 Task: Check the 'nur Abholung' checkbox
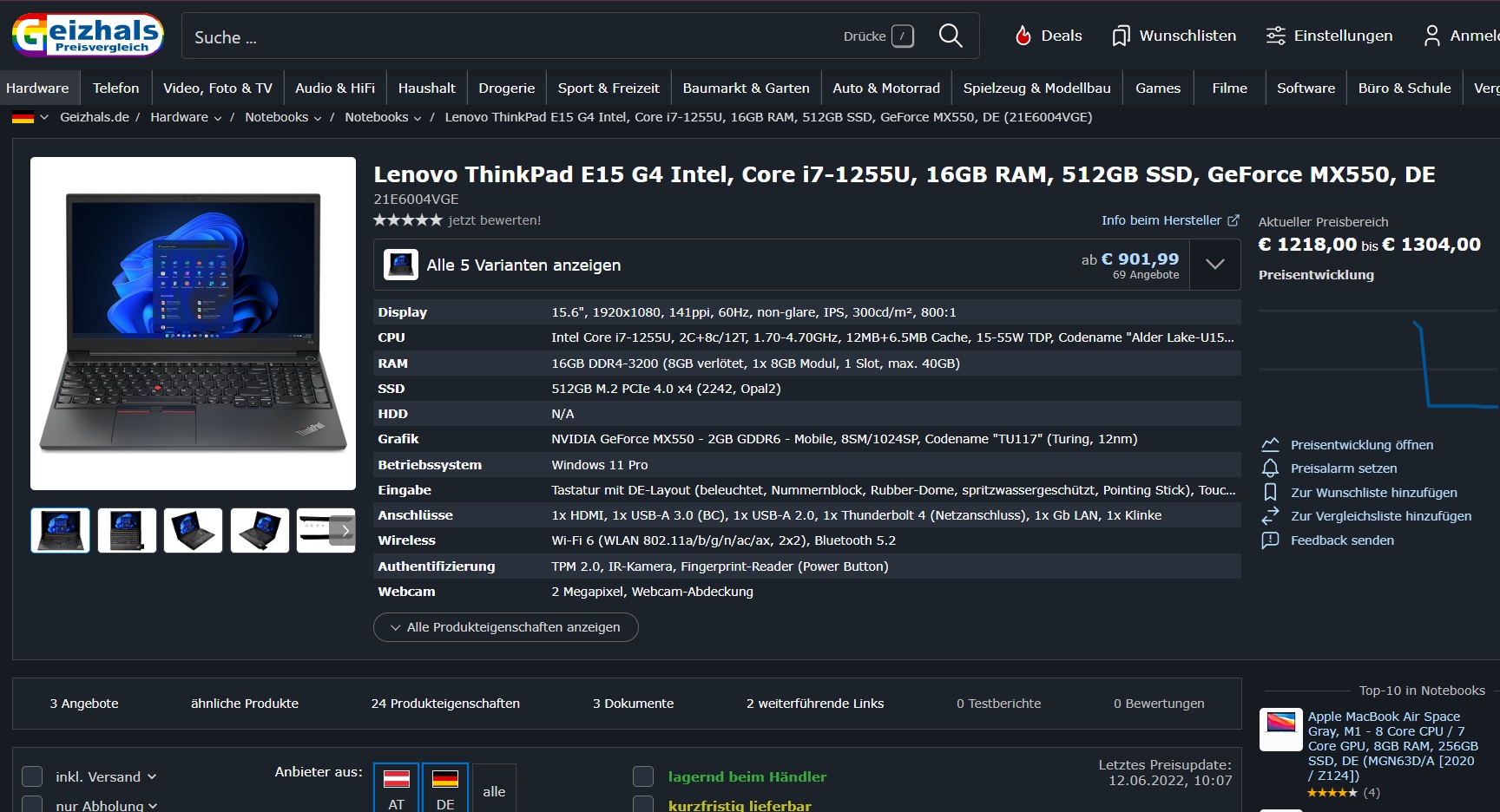(x=32, y=804)
